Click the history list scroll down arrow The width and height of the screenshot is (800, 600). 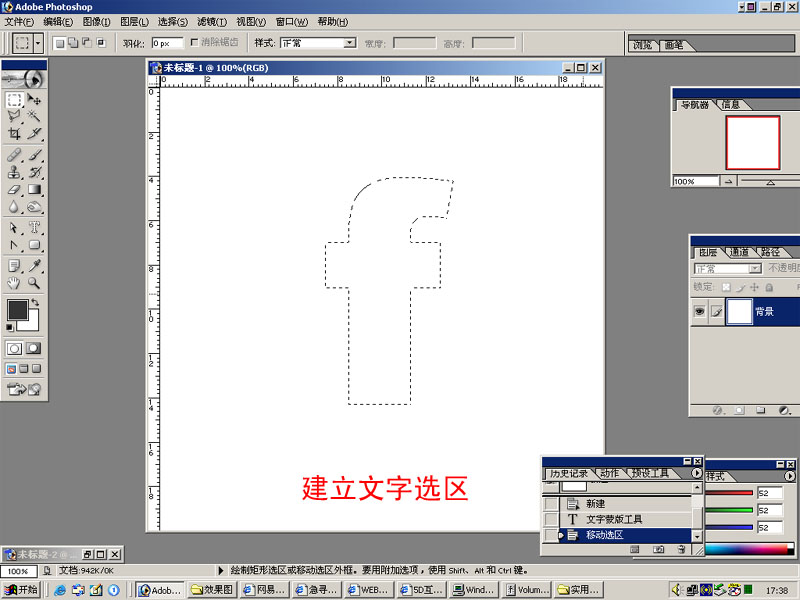click(x=696, y=536)
